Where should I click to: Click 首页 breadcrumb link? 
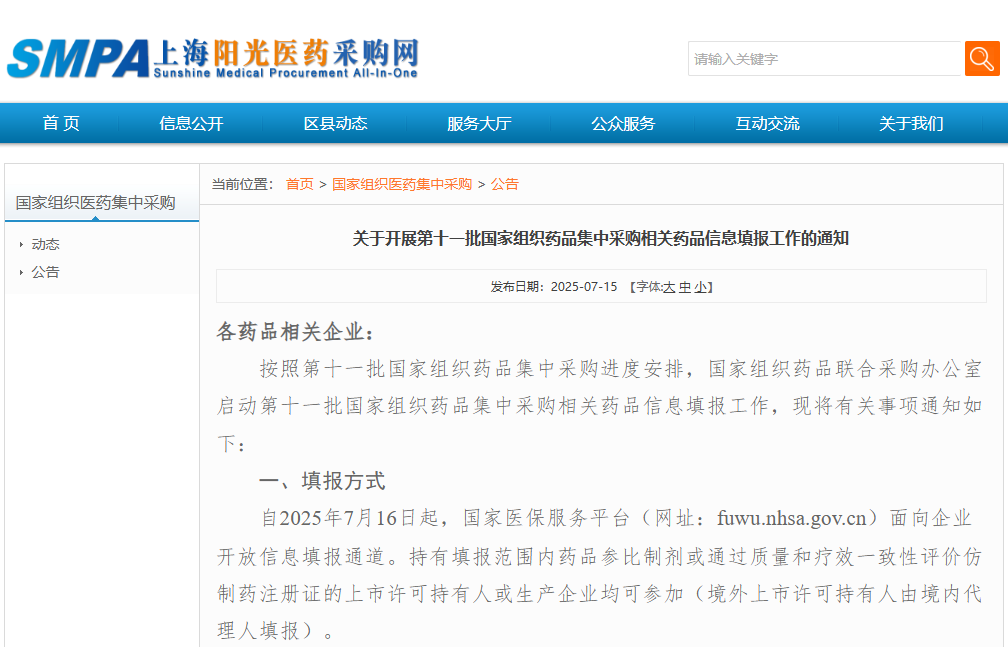pyautogui.click(x=300, y=185)
